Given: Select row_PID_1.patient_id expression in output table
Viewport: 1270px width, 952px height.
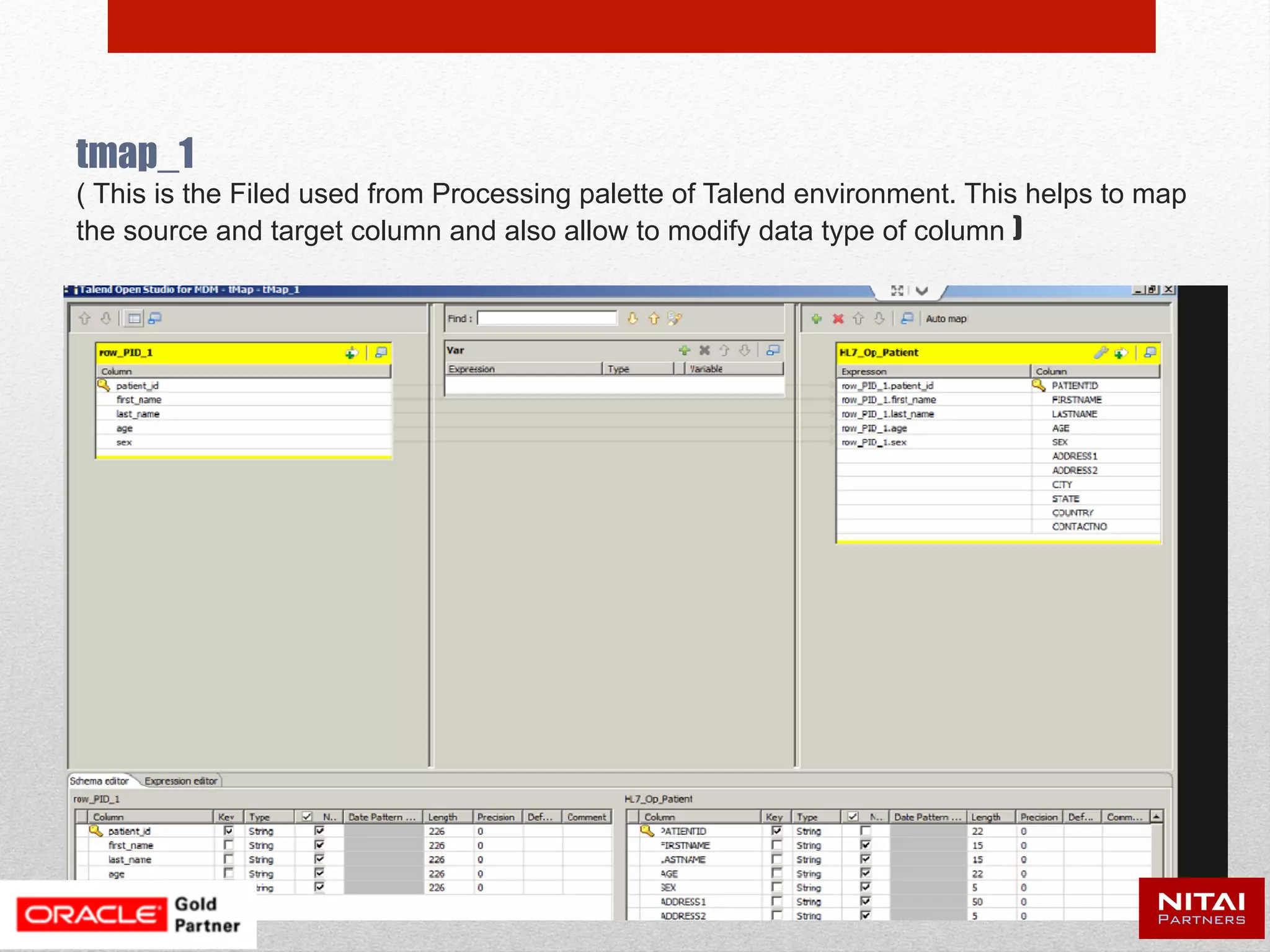Looking at the screenshot, I should point(887,386).
